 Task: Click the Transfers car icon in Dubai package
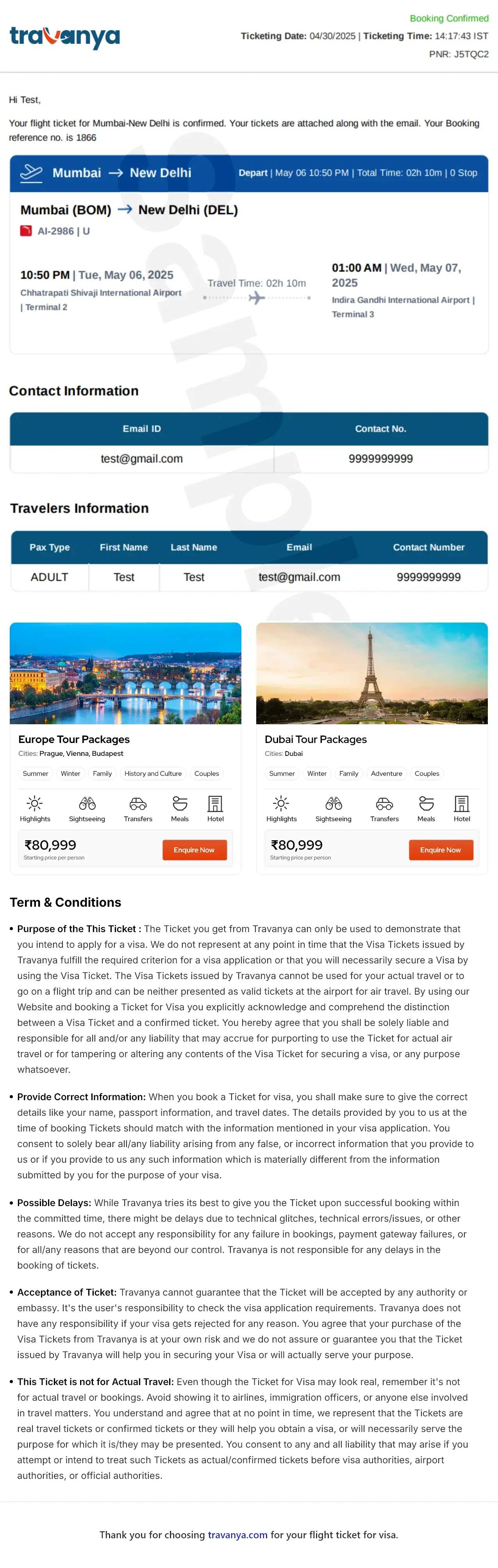click(x=384, y=804)
